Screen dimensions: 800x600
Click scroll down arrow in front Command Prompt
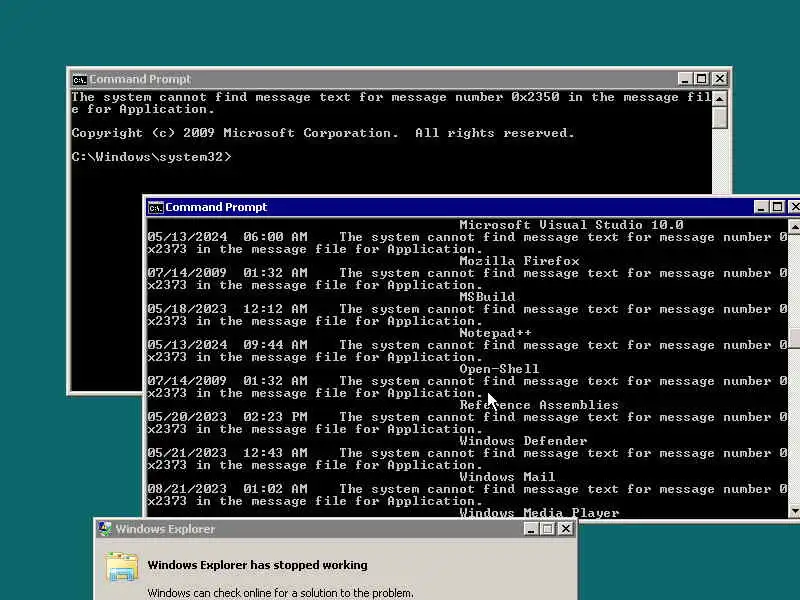click(x=794, y=510)
